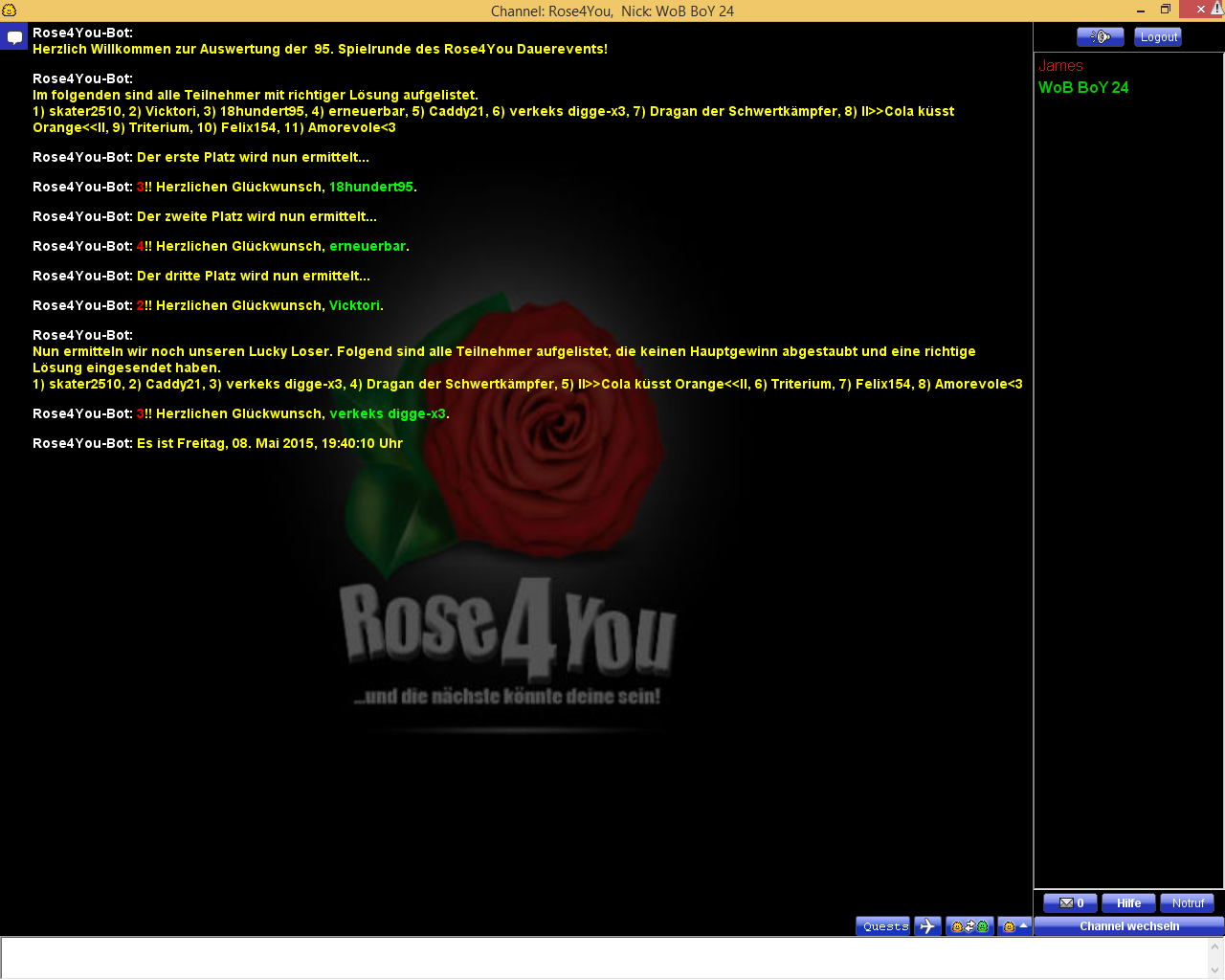Viewport: 1225px width, 980px height.
Task: Open the Quests panel
Action: coord(884,926)
